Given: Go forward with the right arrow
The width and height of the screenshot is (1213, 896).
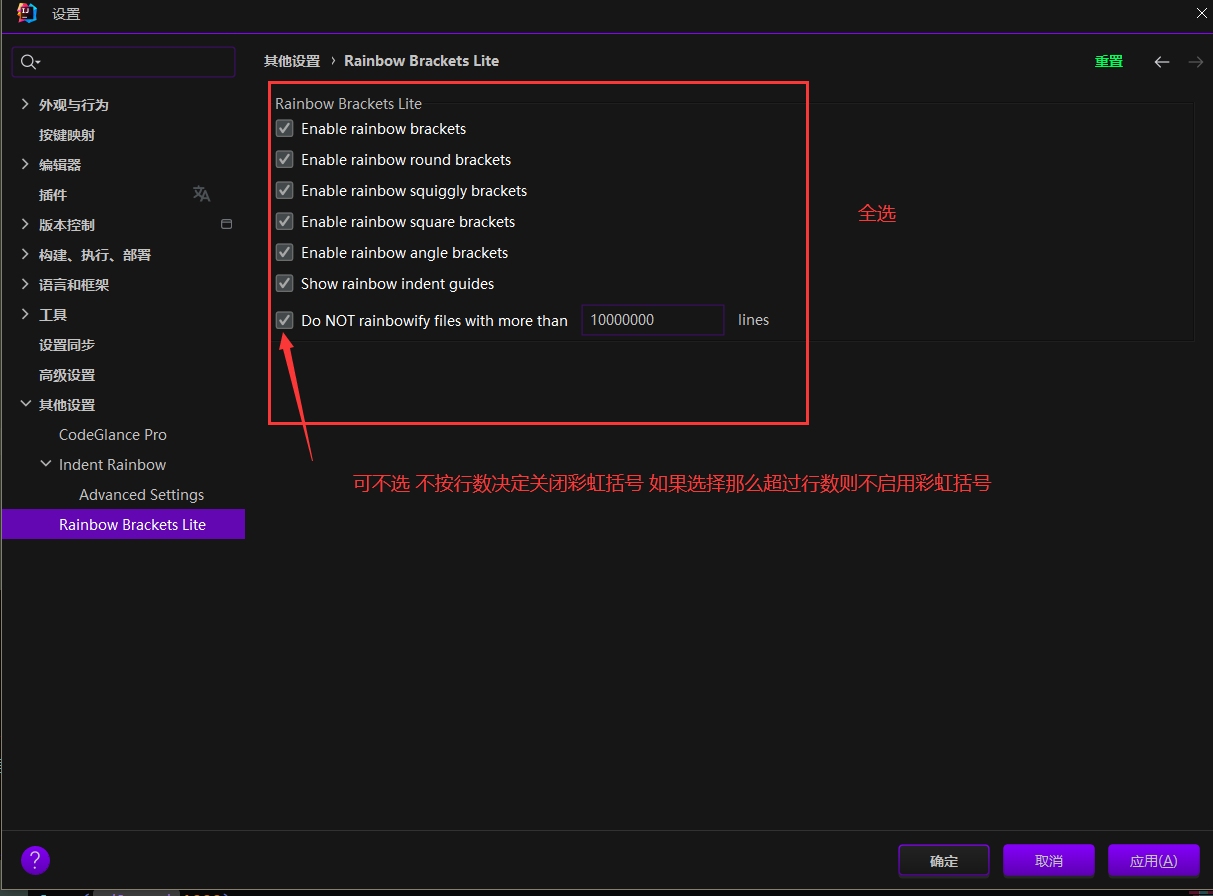Looking at the screenshot, I should point(1195,62).
